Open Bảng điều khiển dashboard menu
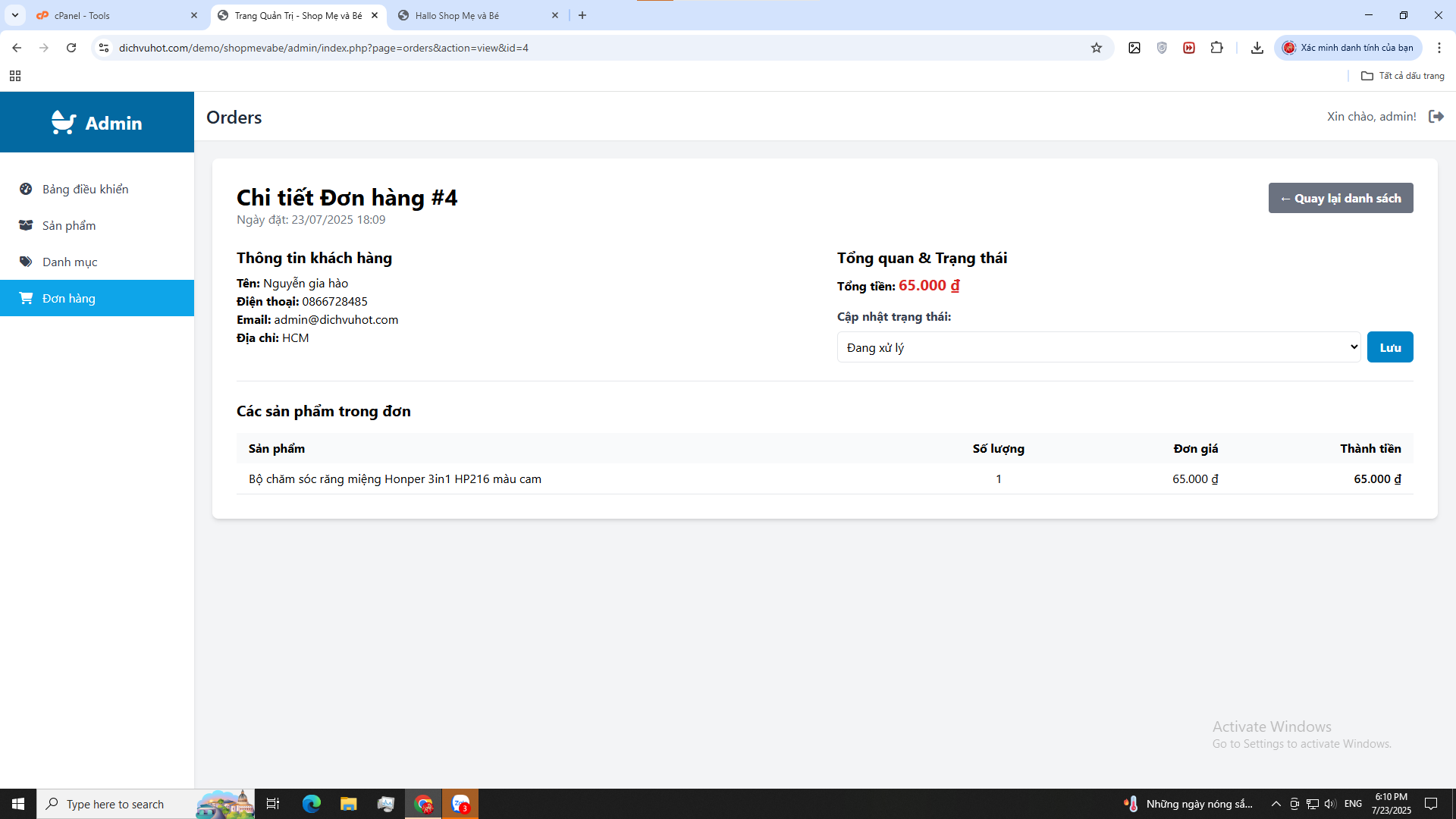 [x=85, y=189]
